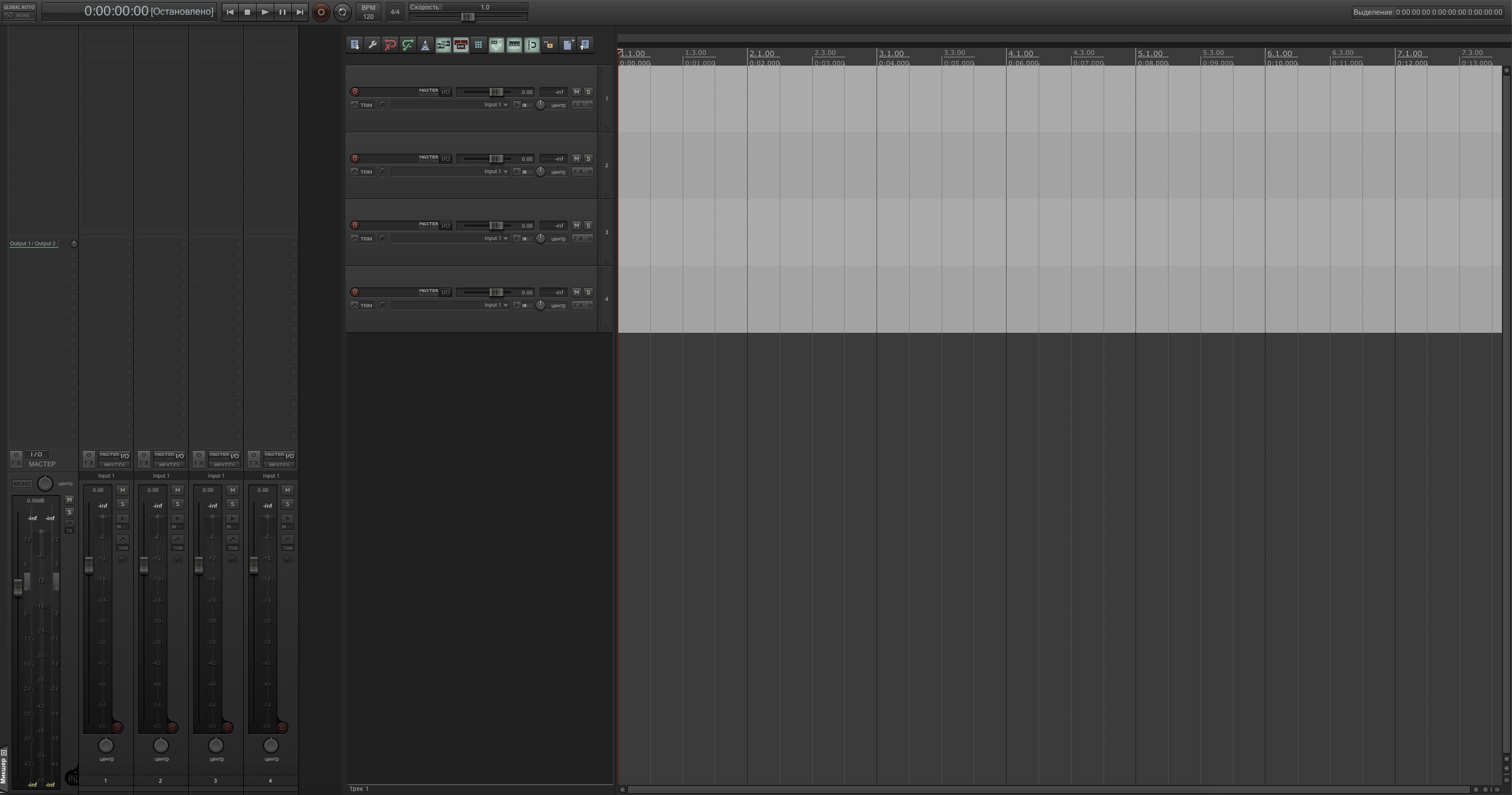Click the playback speed rate slider
This screenshot has height=795, width=1512.
468,17
